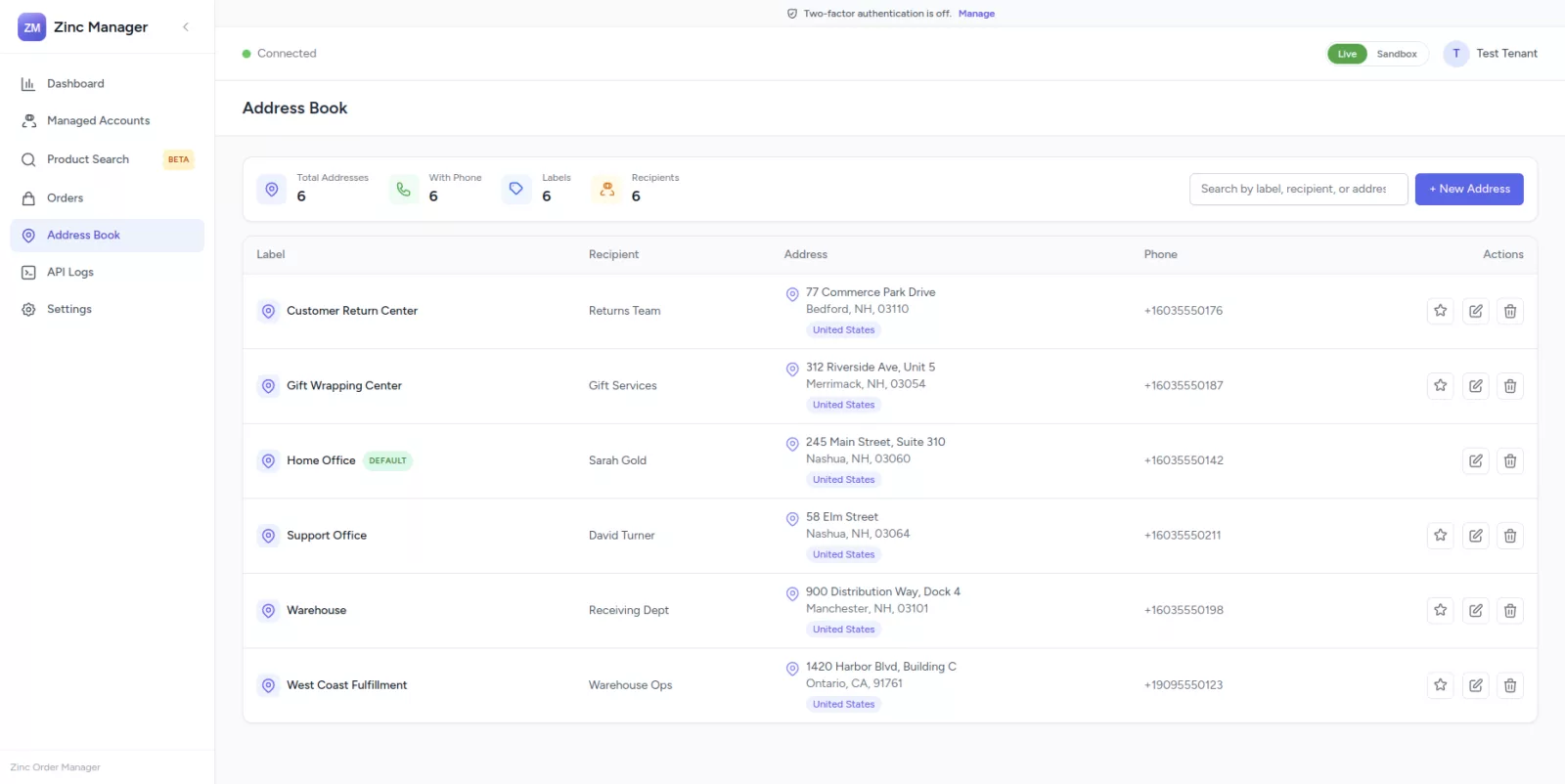Edit the Home Office address
Image resolution: width=1565 pixels, height=784 pixels.
point(1475,460)
